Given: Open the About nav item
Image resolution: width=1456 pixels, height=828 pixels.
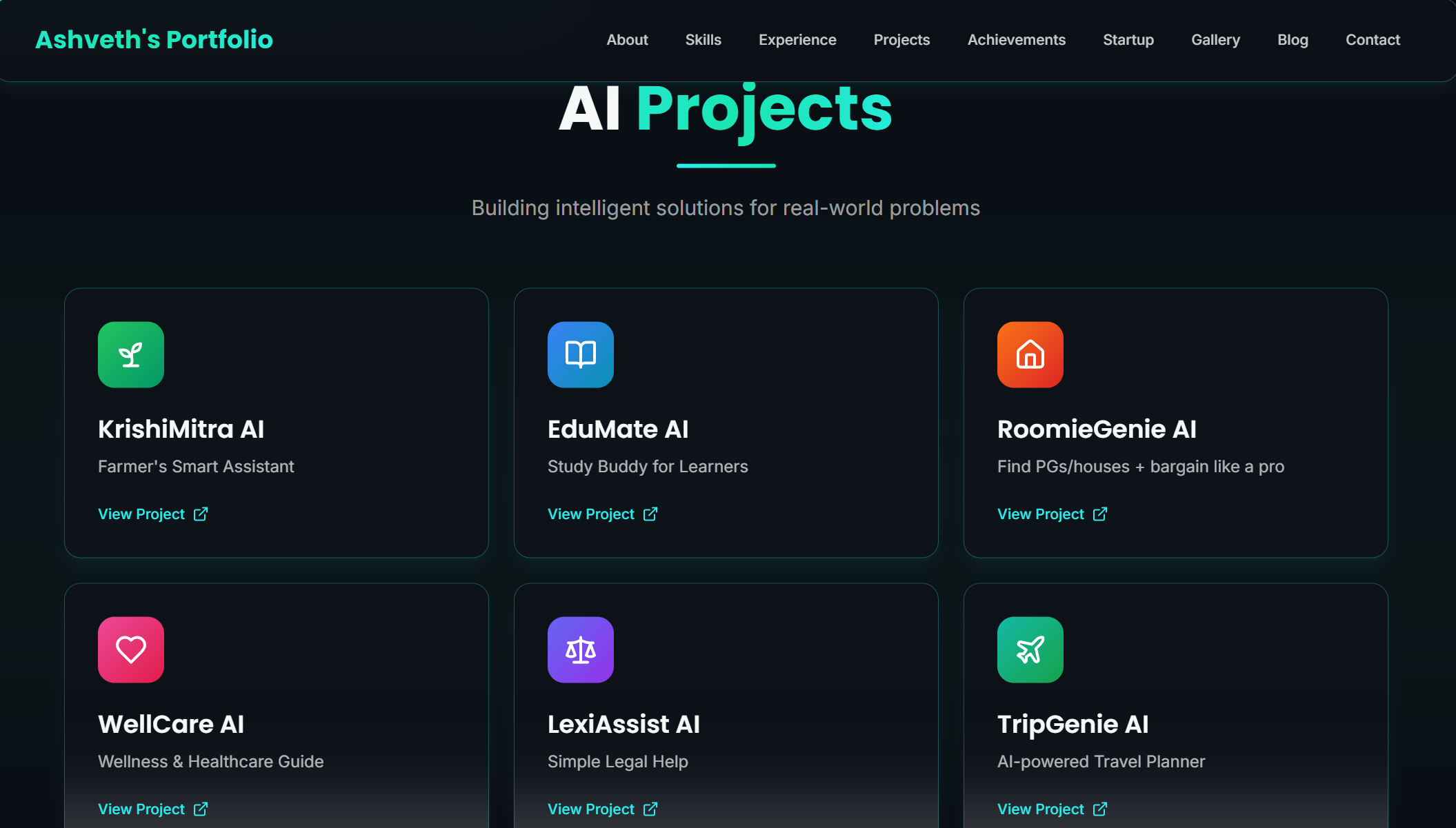Looking at the screenshot, I should 627,40.
